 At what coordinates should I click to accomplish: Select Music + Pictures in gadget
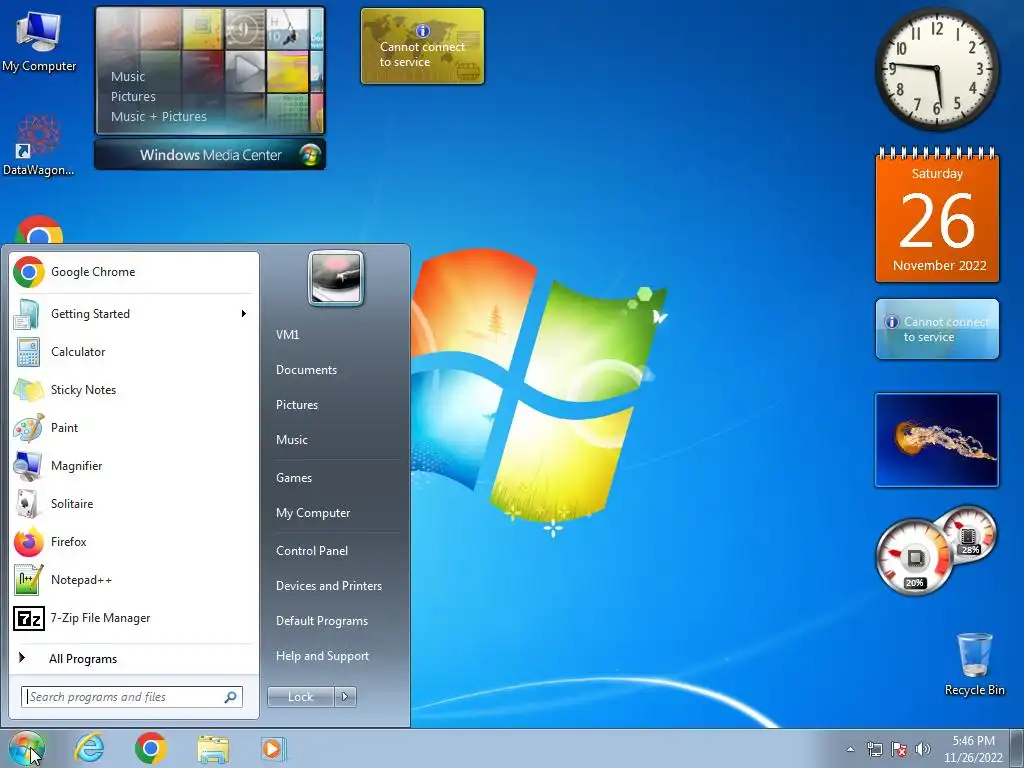pos(159,117)
